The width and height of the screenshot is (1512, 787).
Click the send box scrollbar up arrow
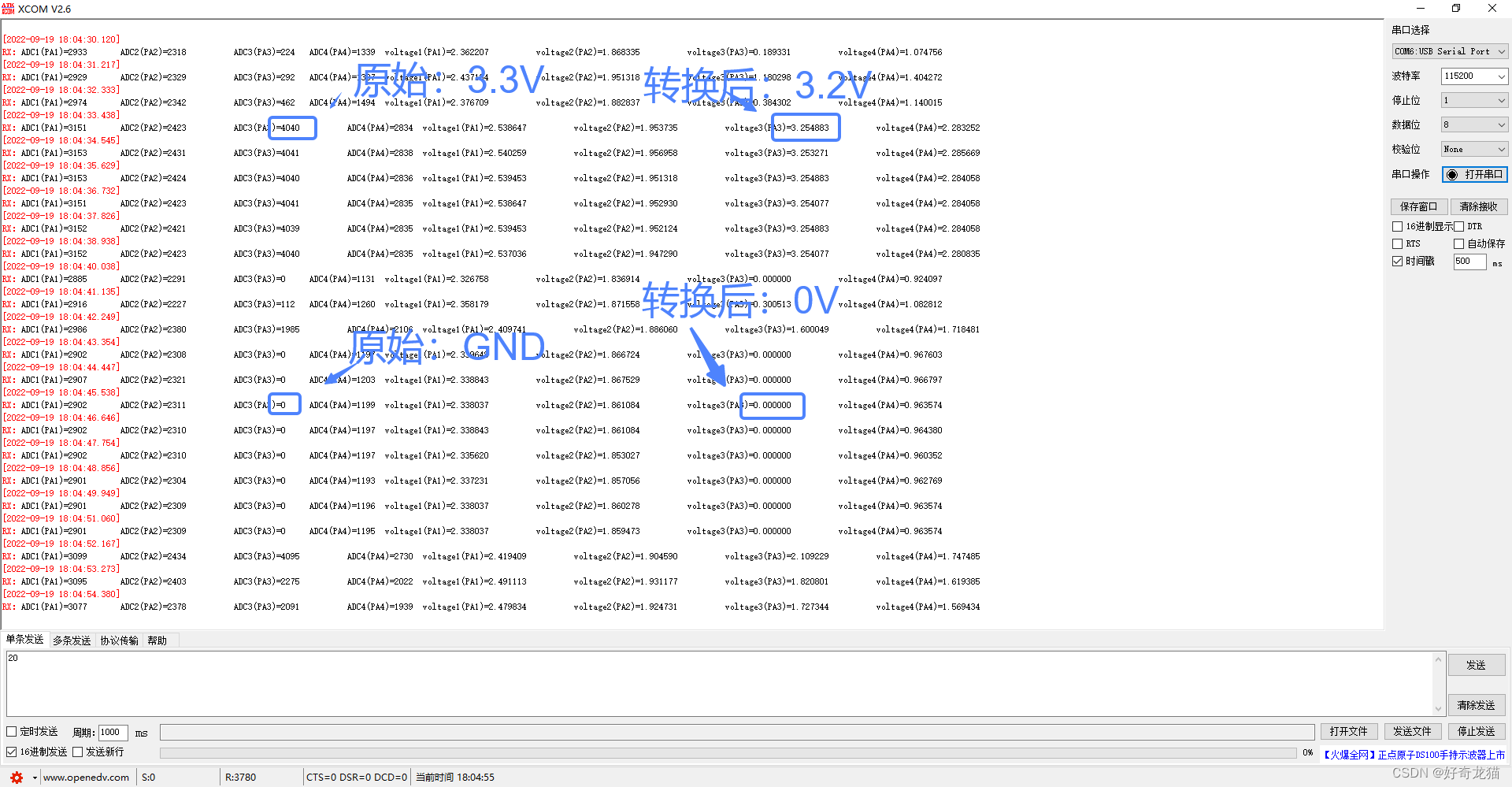point(1439,659)
